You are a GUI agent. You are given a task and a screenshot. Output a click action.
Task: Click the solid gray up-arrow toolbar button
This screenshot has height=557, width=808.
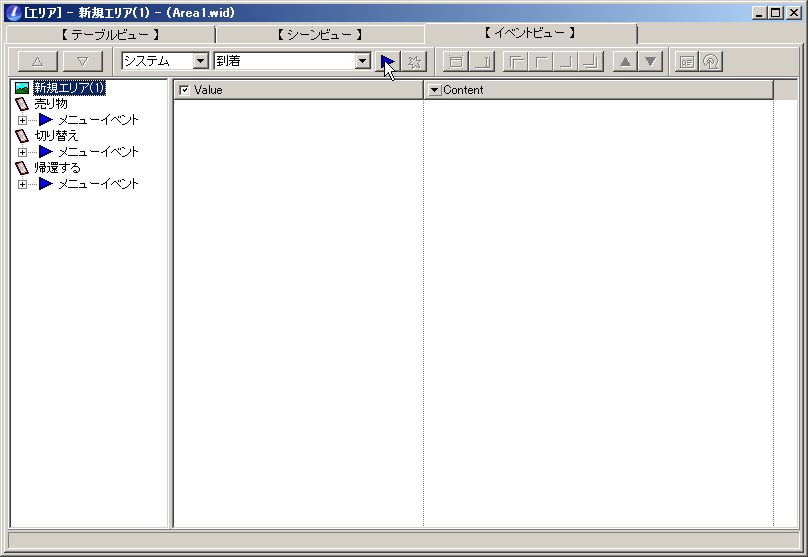(x=625, y=62)
